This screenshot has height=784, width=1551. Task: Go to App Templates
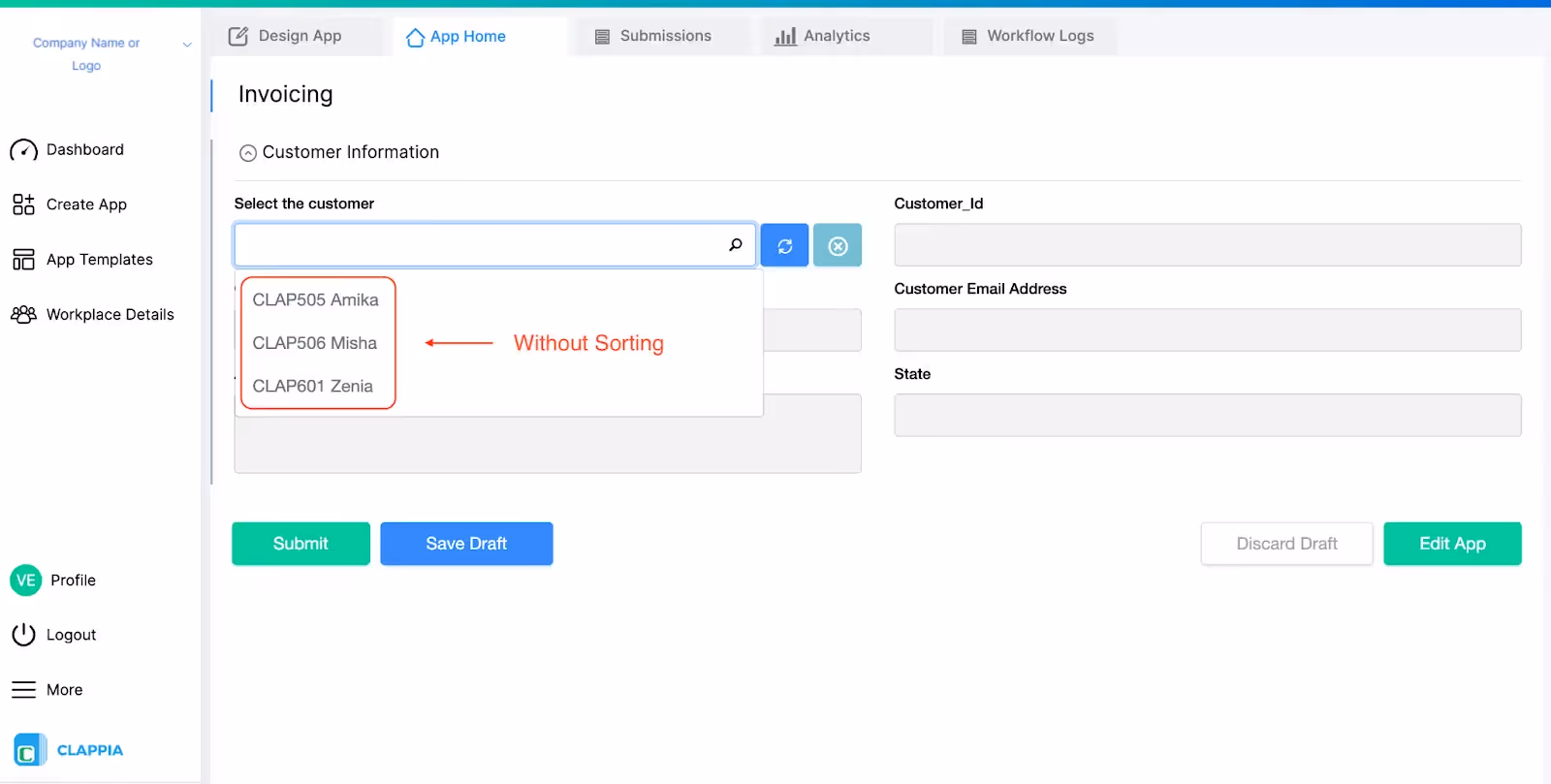point(100,260)
